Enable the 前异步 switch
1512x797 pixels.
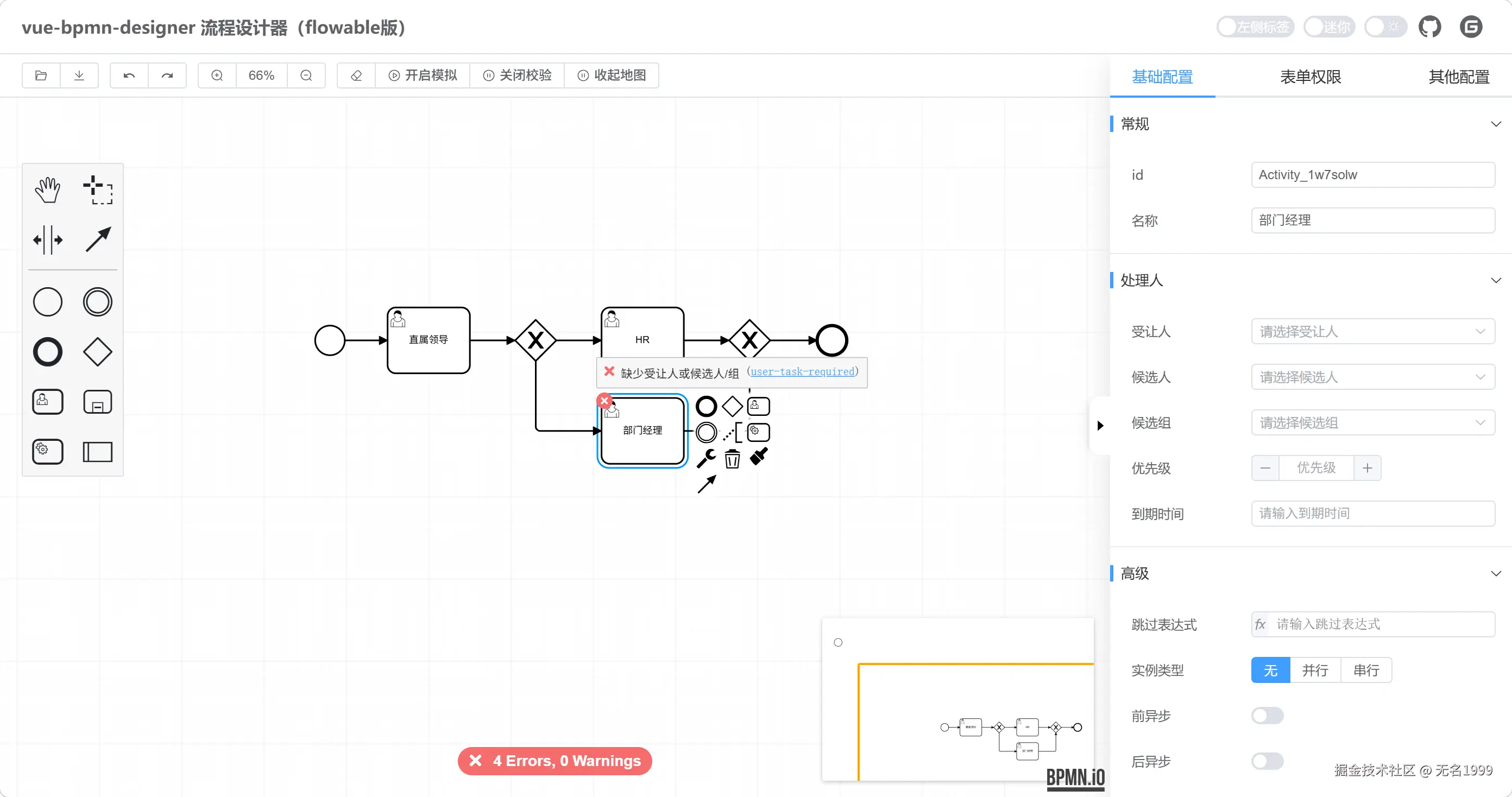1267,716
